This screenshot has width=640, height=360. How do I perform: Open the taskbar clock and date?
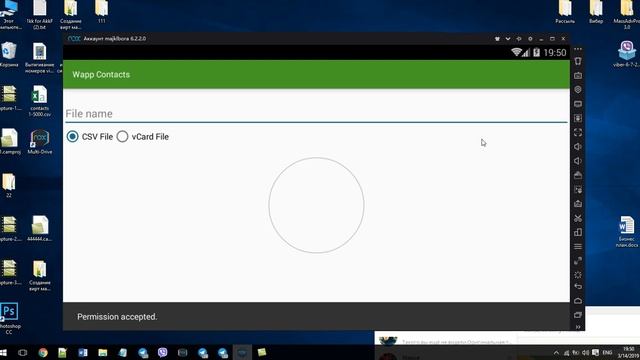click(x=629, y=353)
